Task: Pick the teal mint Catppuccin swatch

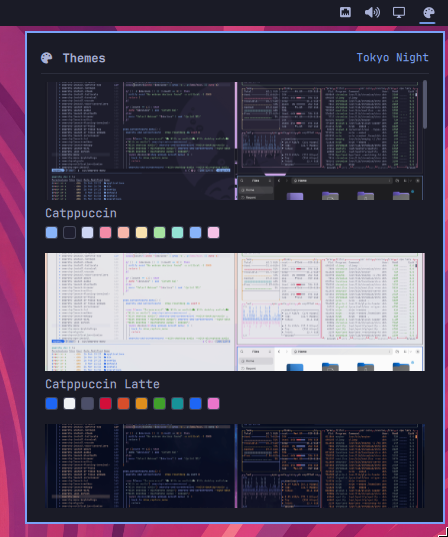Action: point(177,233)
